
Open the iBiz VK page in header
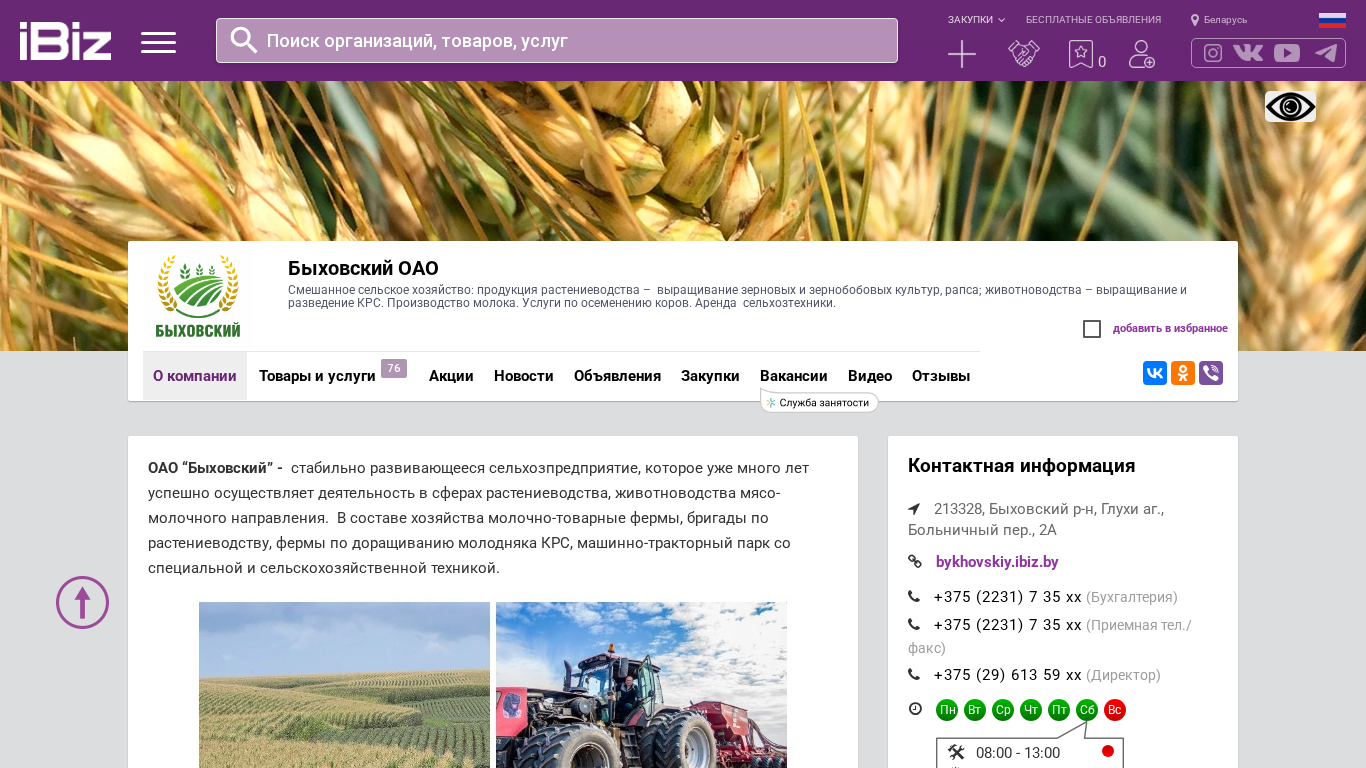(1248, 53)
